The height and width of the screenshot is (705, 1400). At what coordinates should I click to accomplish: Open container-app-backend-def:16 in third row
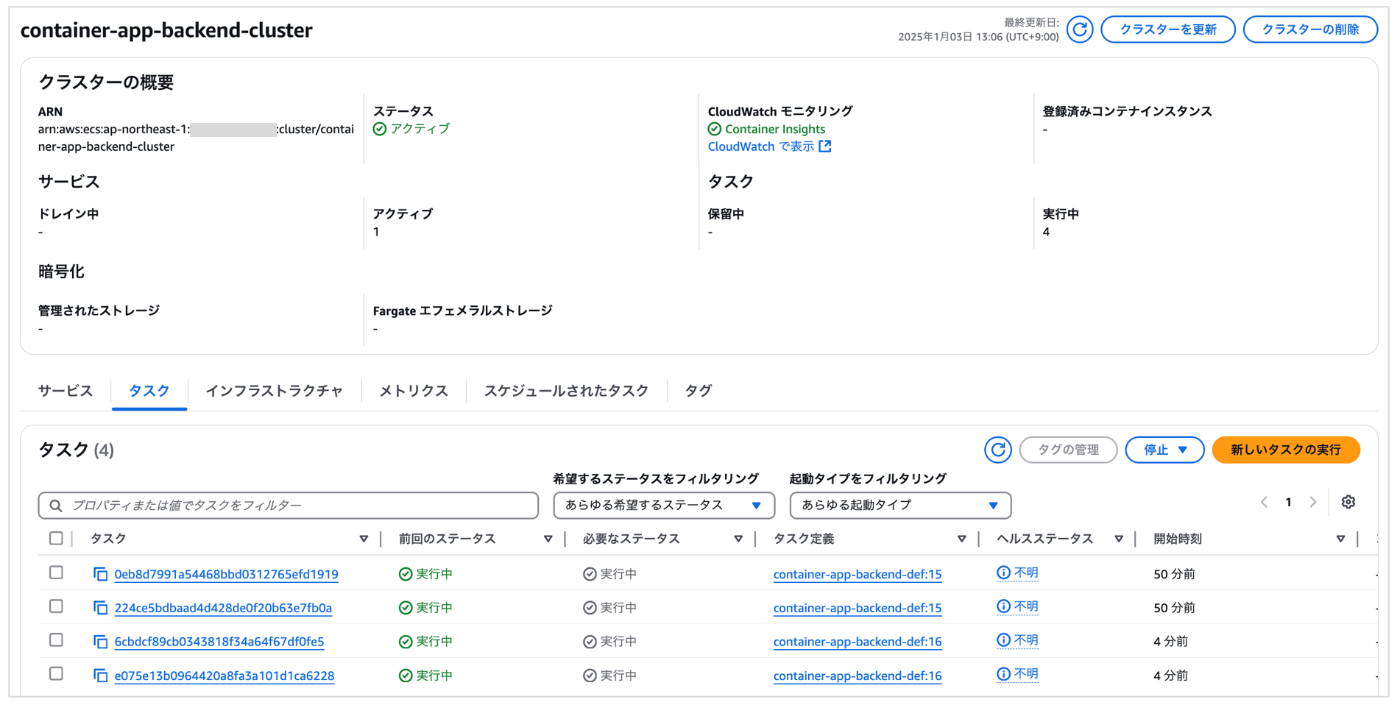[857, 642]
